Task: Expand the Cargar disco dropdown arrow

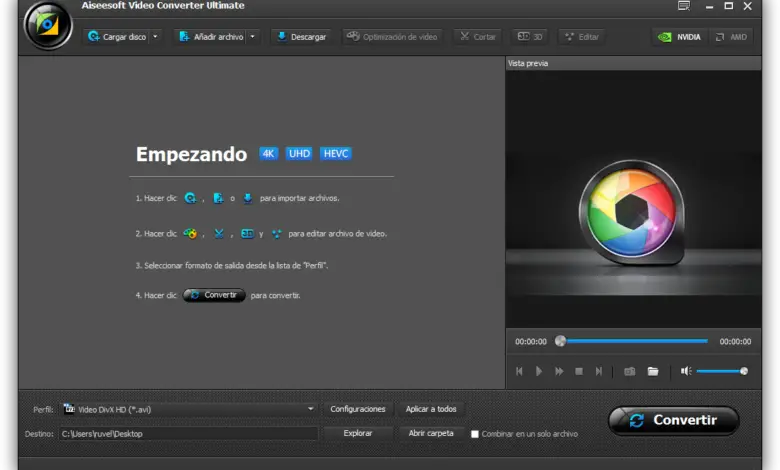Action: tap(156, 37)
